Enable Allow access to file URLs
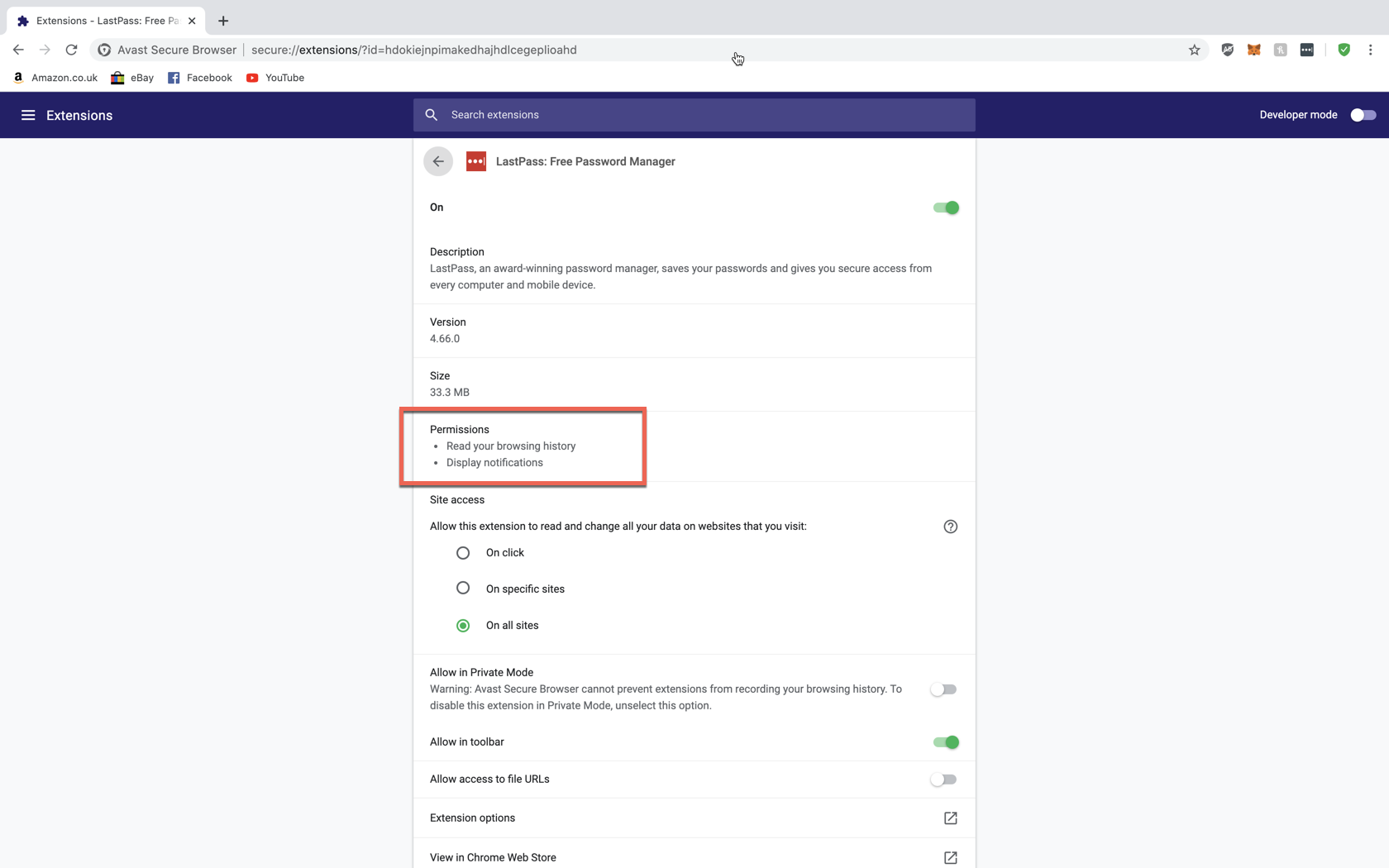Viewport: 1389px width, 868px height. [x=943, y=779]
